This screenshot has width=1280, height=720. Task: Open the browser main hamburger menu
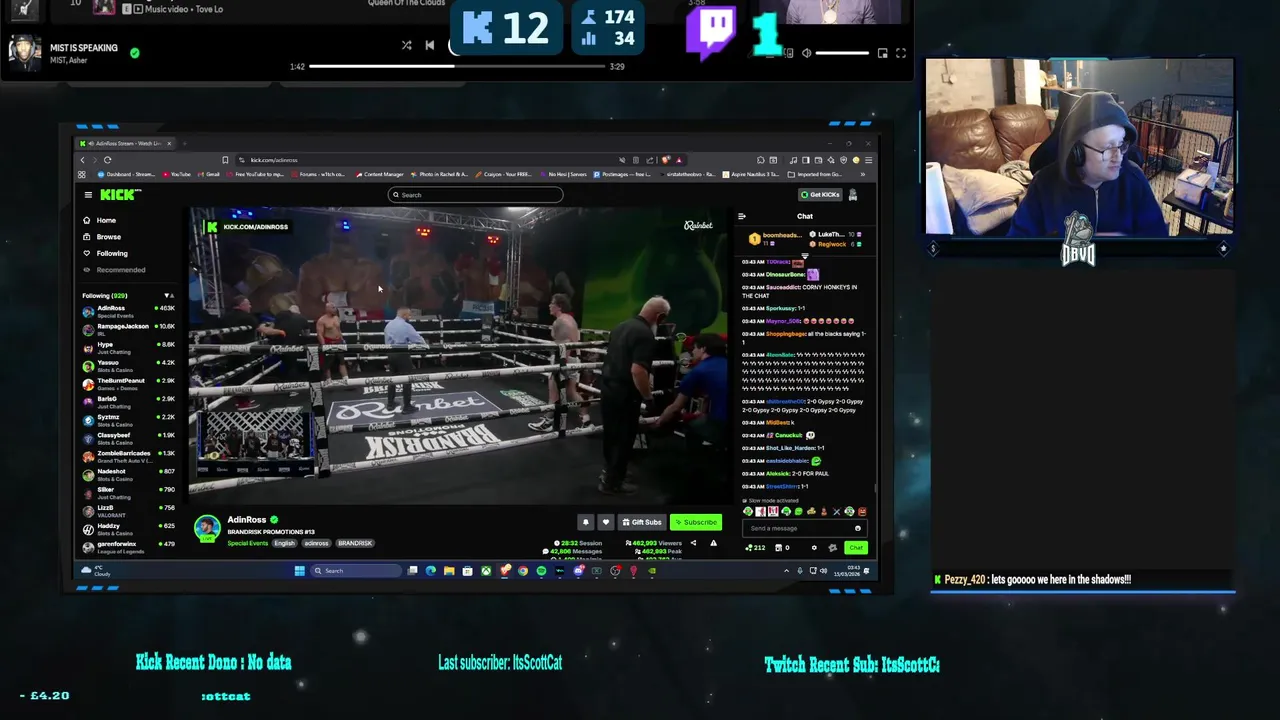[x=868, y=160]
